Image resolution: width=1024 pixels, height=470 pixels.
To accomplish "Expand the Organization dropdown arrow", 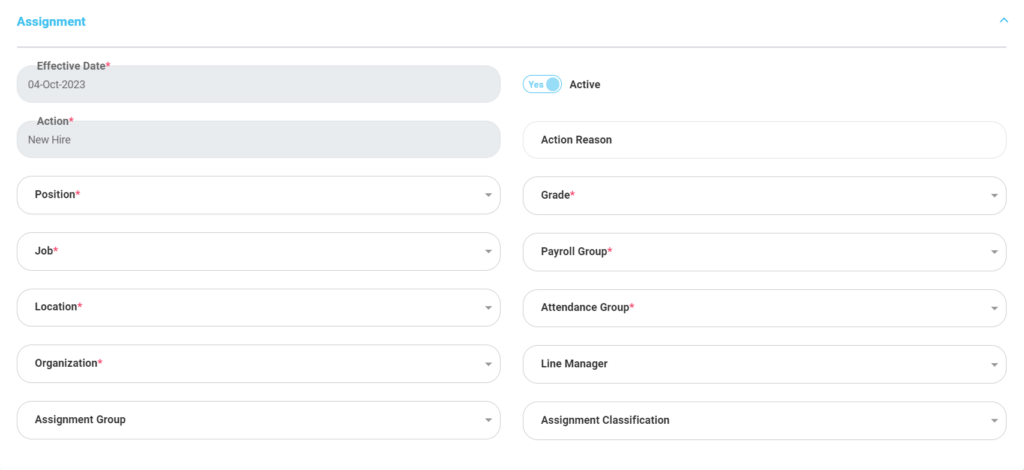I will pos(488,364).
